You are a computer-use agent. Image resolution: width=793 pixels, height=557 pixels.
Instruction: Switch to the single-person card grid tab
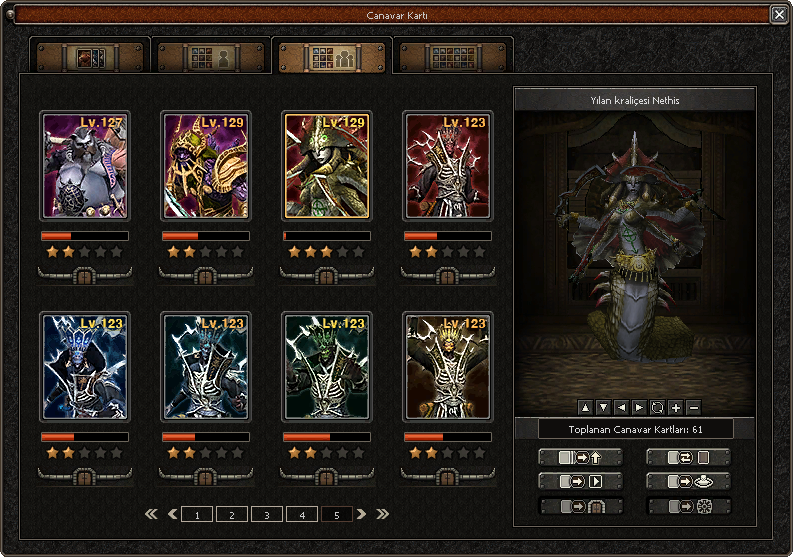(x=211, y=57)
